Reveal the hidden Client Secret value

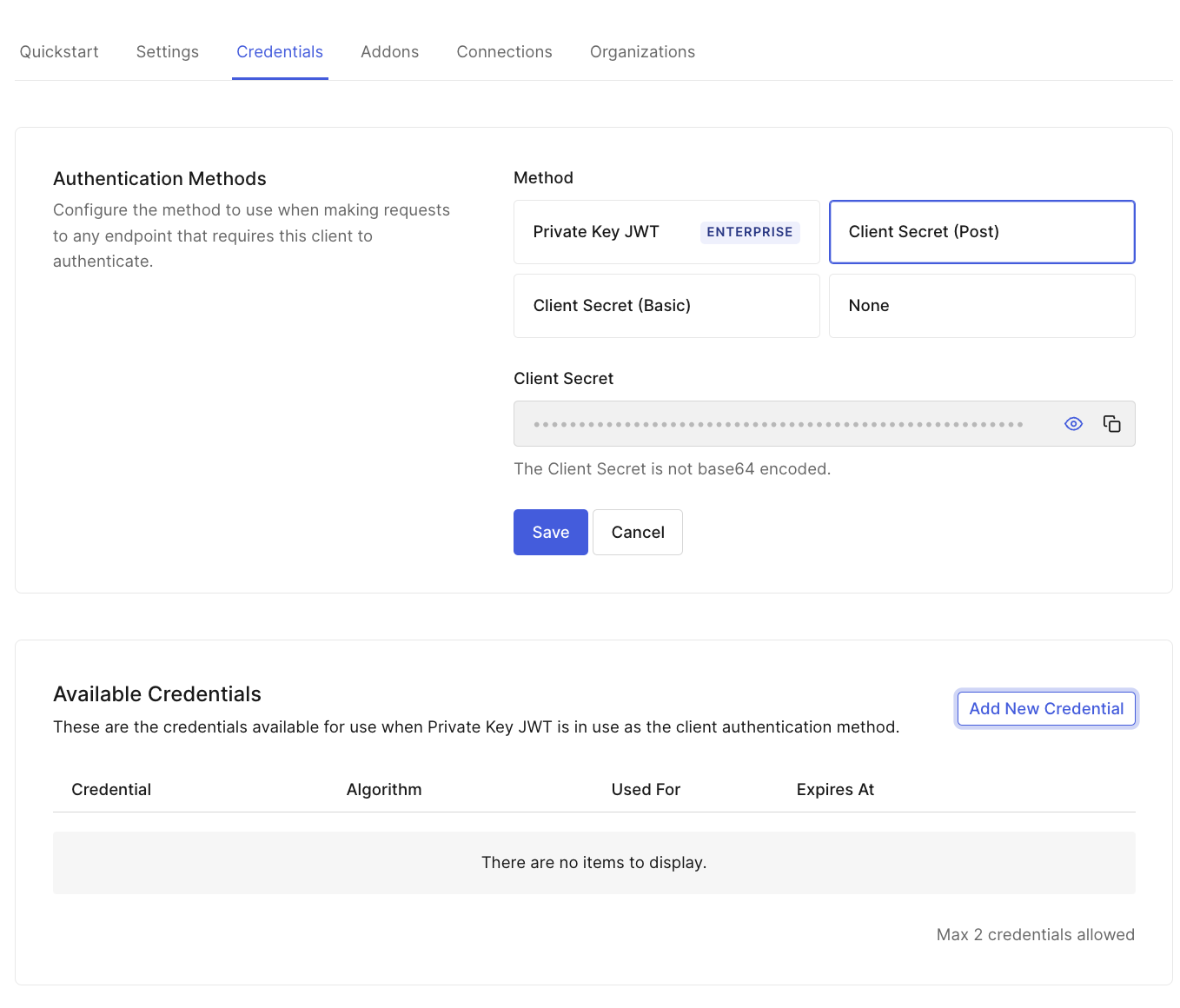1073,424
